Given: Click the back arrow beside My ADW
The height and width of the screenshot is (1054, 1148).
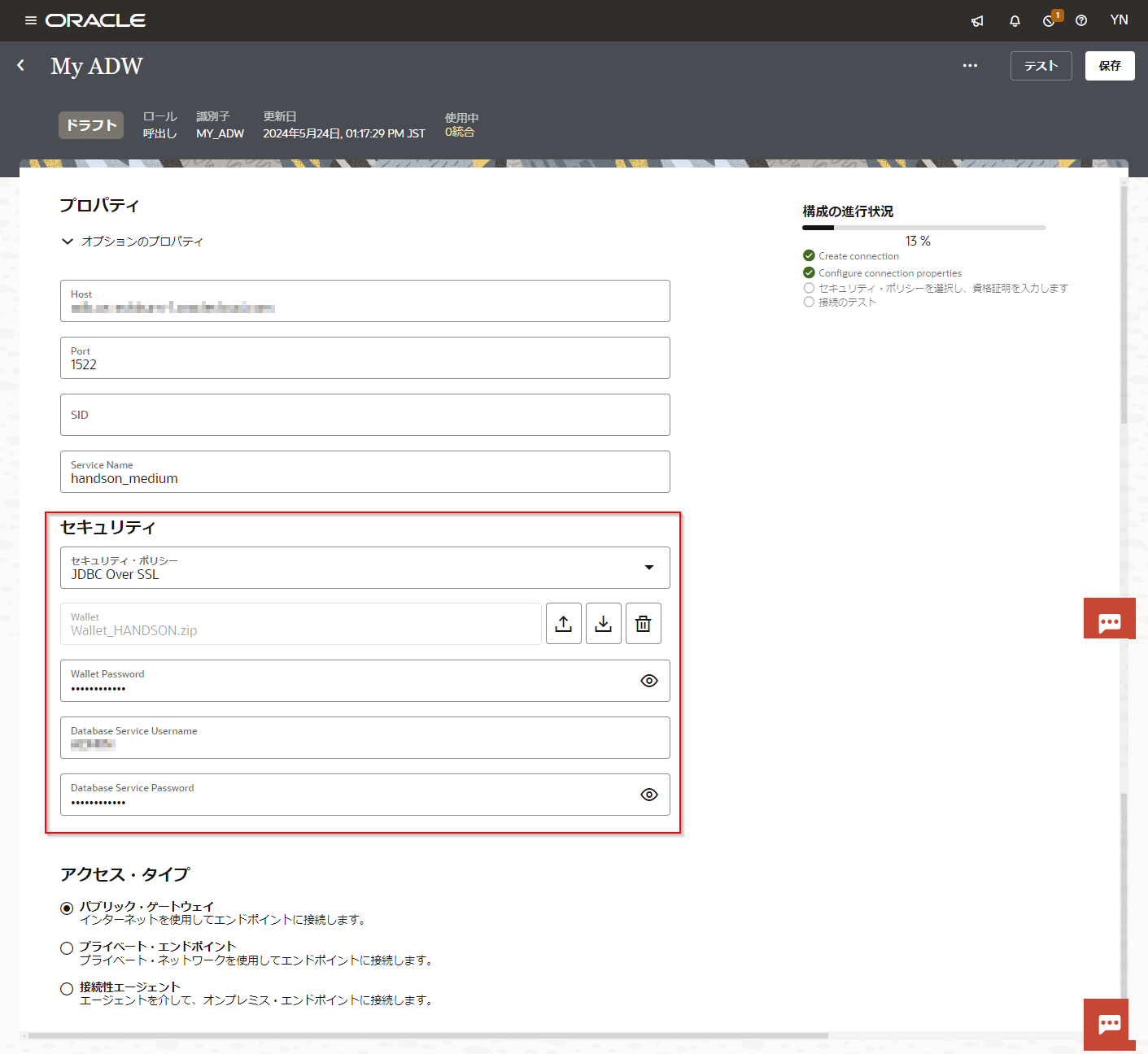Looking at the screenshot, I should pyautogui.click(x=21, y=66).
